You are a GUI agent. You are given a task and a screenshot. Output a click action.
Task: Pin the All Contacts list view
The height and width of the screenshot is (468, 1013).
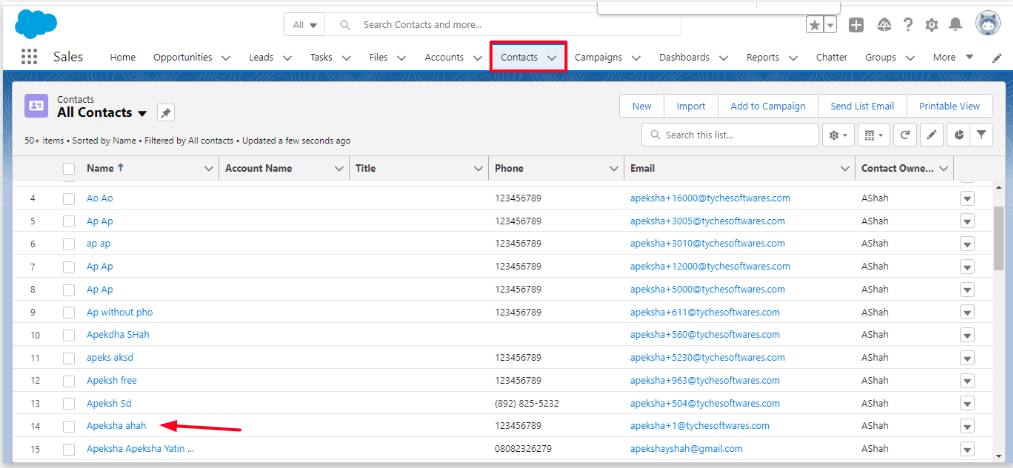166,113
